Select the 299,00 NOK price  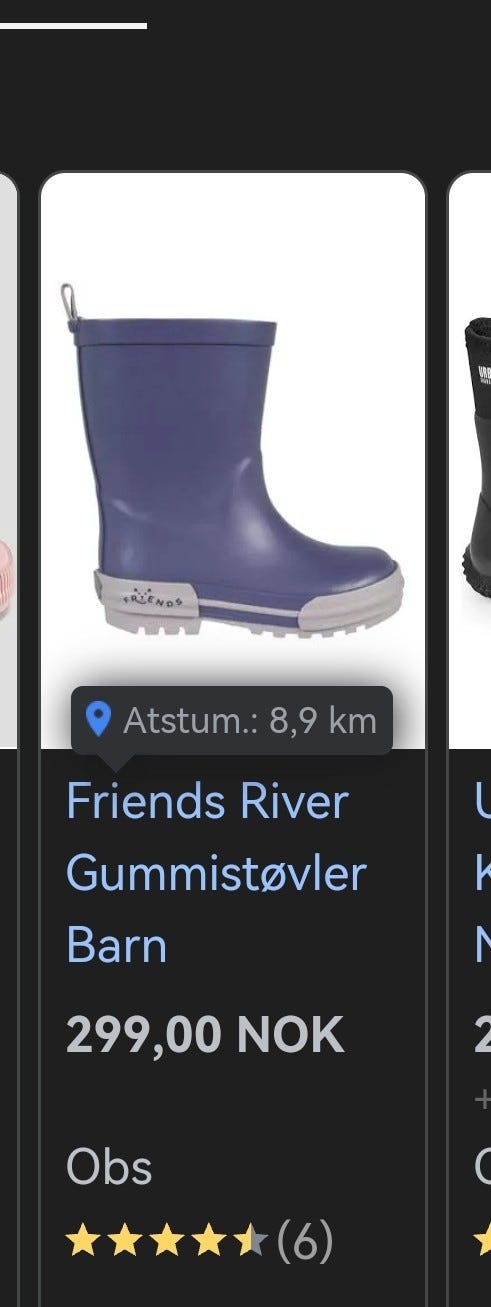point(205,1036)
